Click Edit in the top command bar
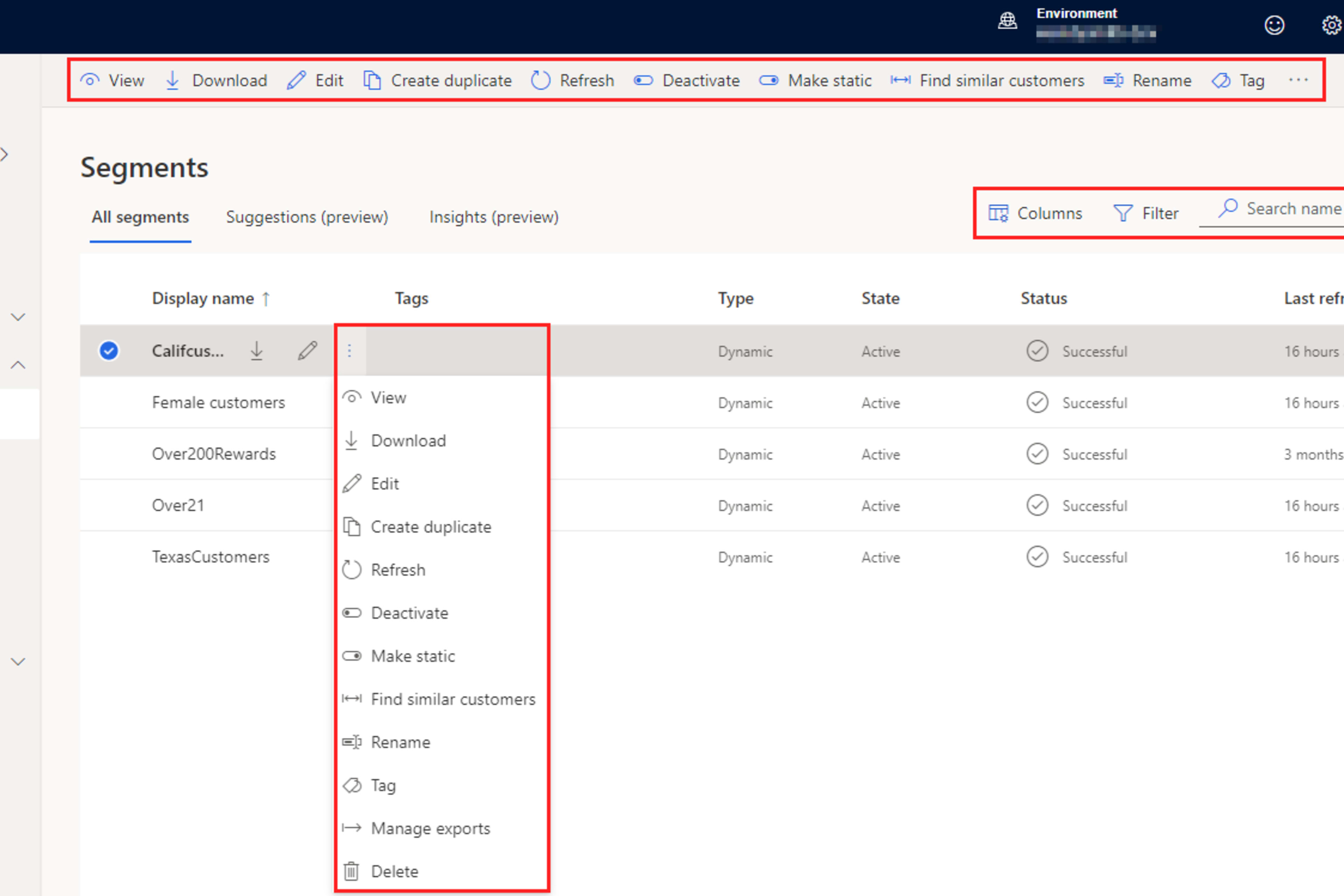Image resolution: width=1344 pixels, height=896 pixels. 315,80
